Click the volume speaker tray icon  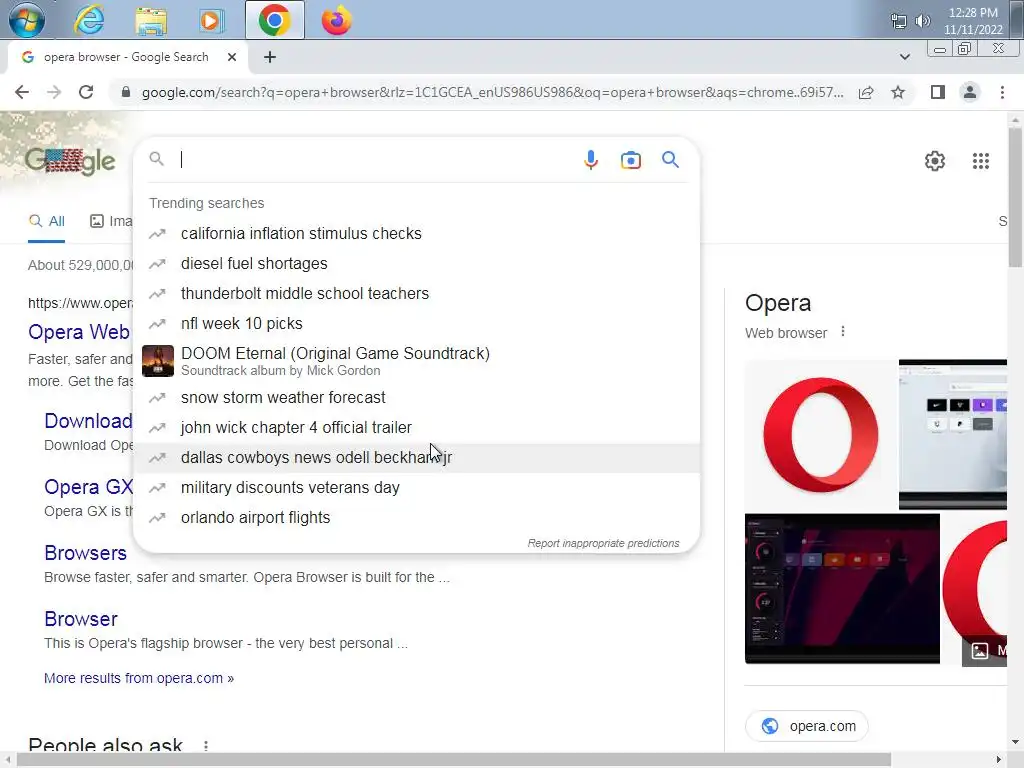pos(923,21)
